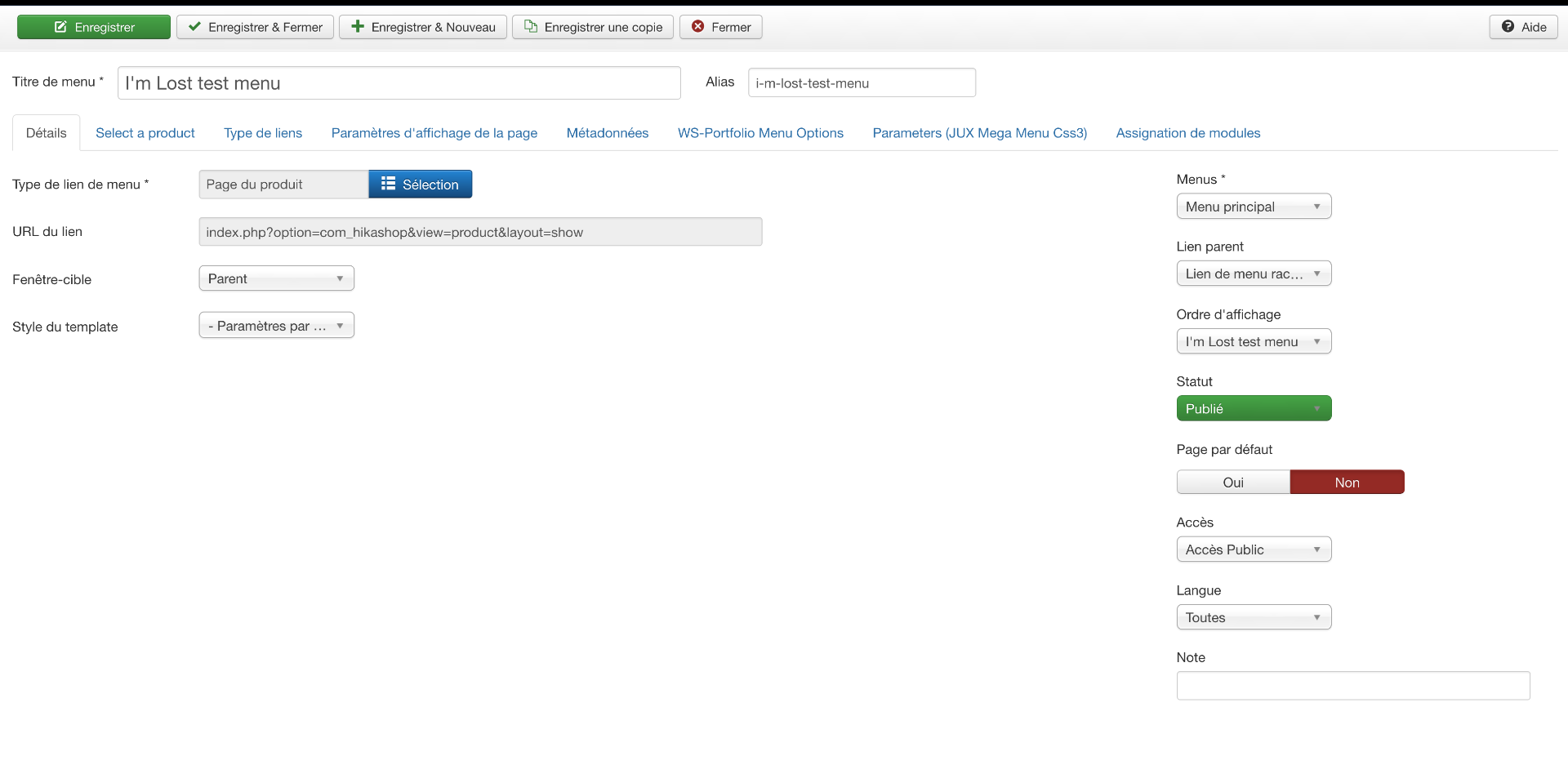Open WS-Portfolio Menu Options tab
Screen dimensions: 1568x774
760,133
